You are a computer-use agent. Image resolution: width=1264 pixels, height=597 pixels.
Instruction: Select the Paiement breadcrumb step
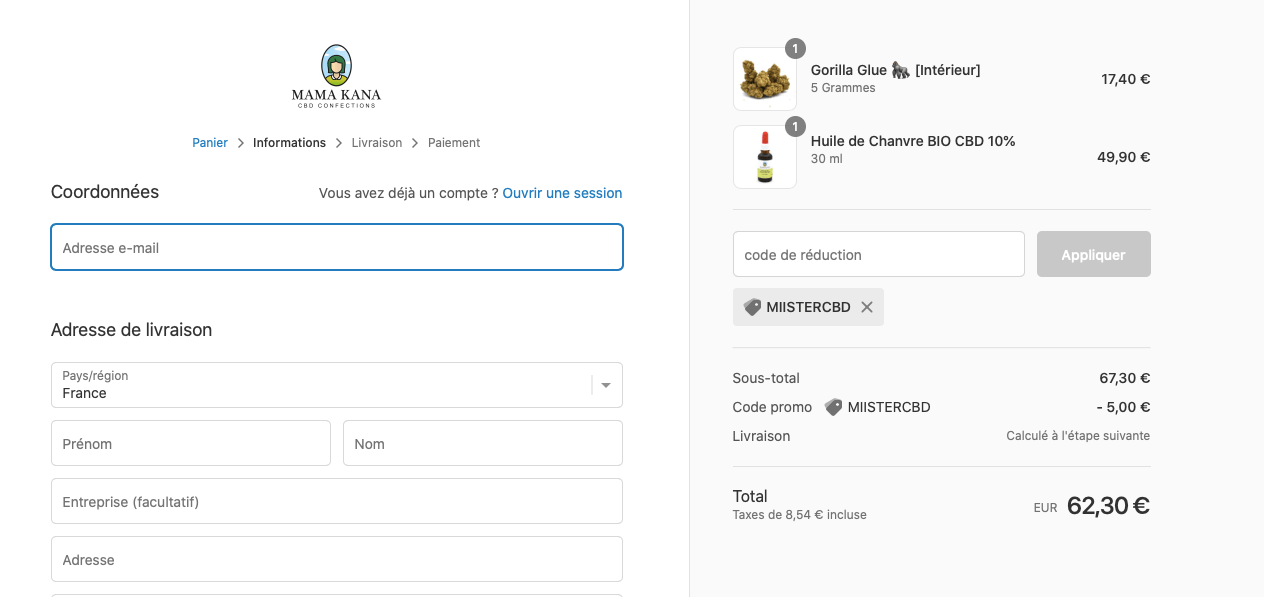[454, 143]
